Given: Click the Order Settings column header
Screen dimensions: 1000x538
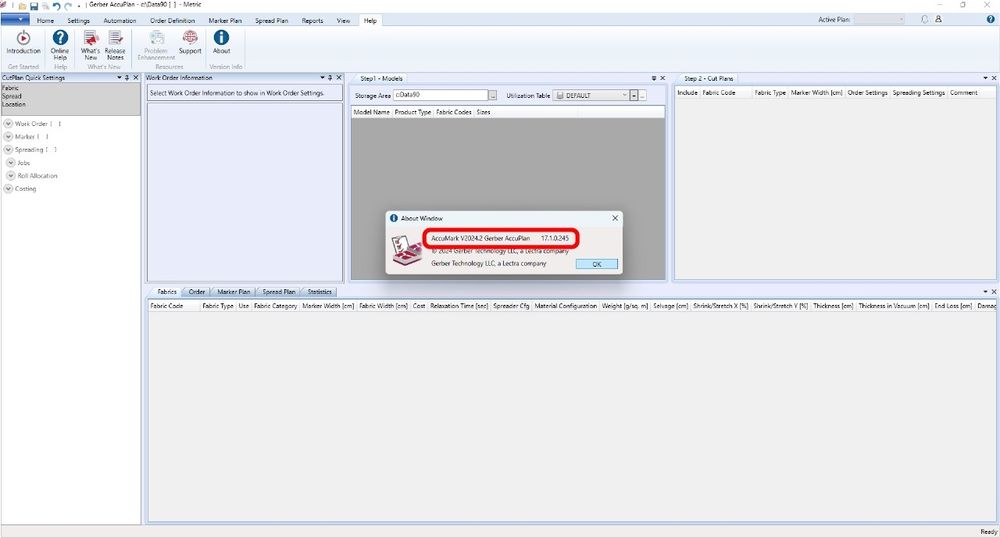Looking at the screenshot, I should coord(867,92).
